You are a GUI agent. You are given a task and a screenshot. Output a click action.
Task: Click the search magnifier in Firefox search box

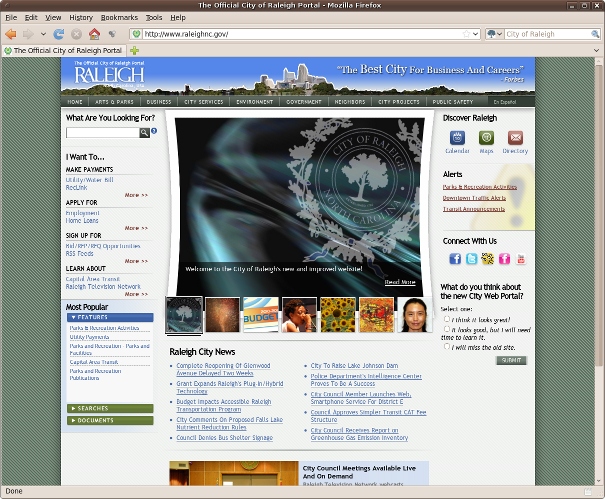point(595,34)
